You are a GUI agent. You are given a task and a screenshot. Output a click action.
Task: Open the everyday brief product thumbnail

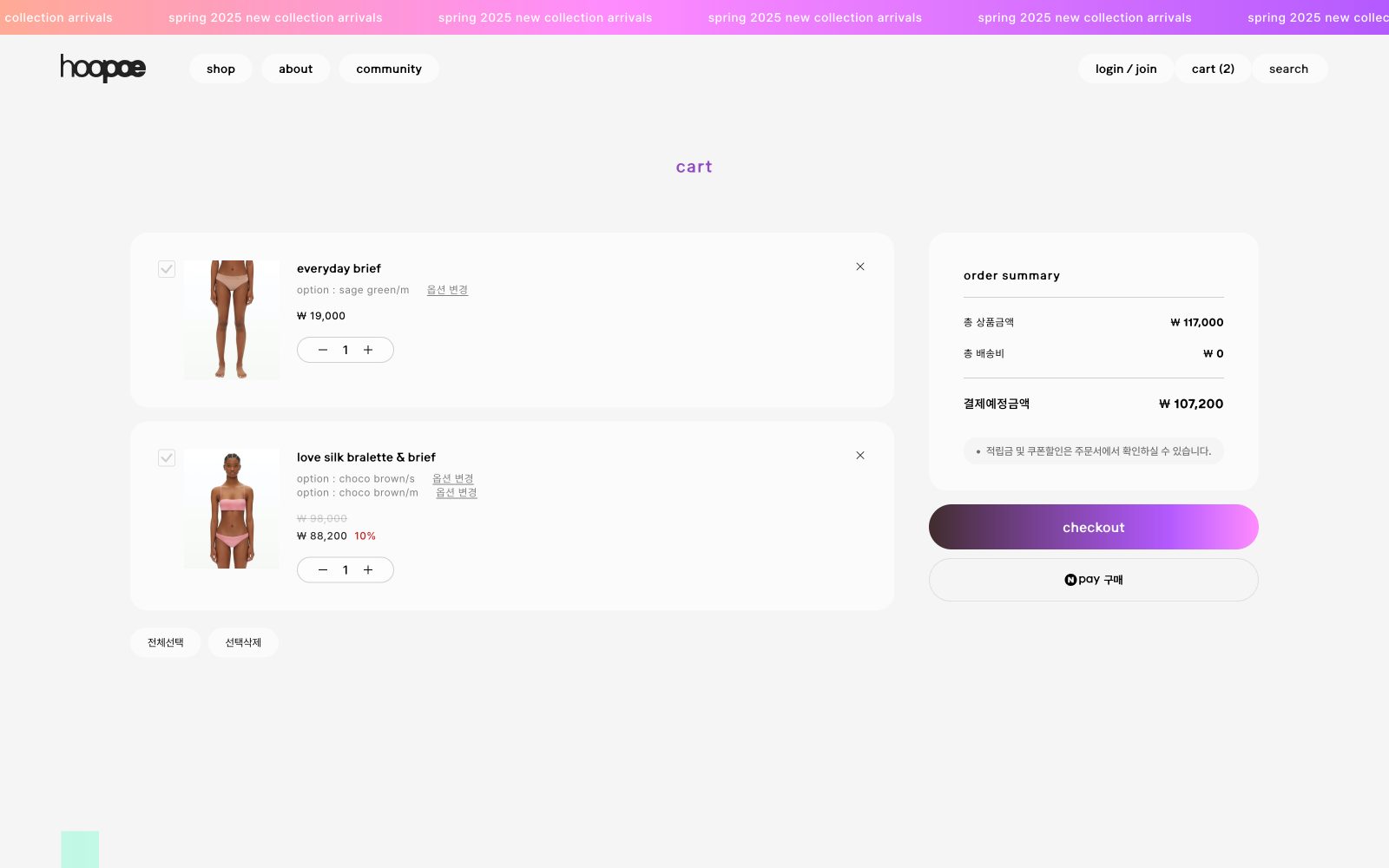tap(232, 319)
